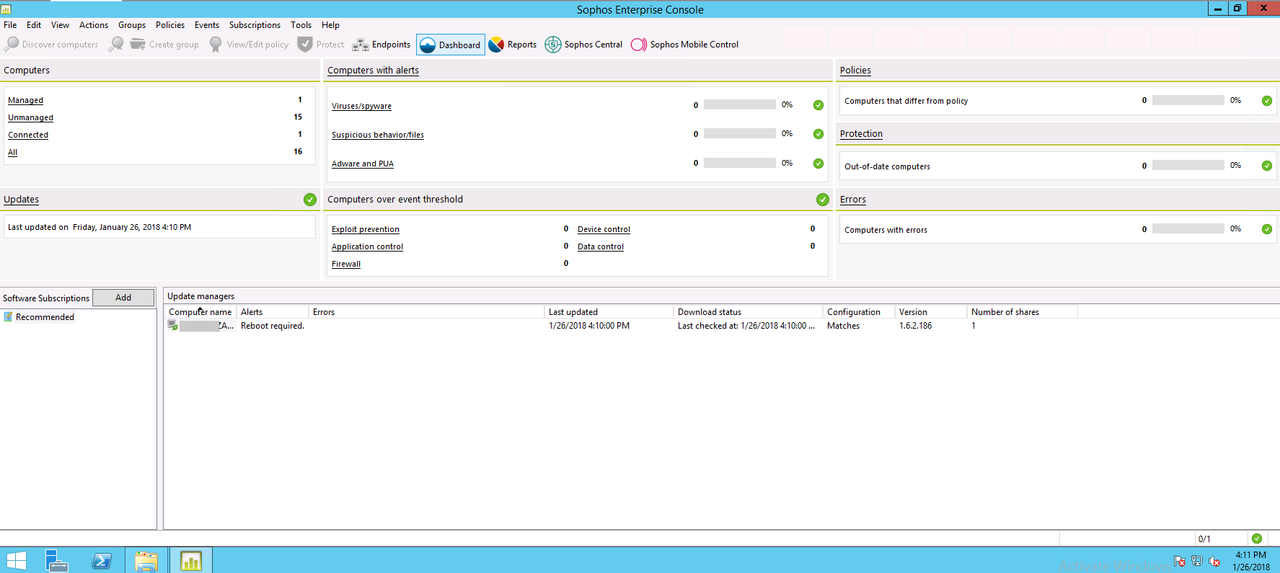Select the Dashboard toolbar button
The width and height of the screenshot is (1280, 573).
450,44
